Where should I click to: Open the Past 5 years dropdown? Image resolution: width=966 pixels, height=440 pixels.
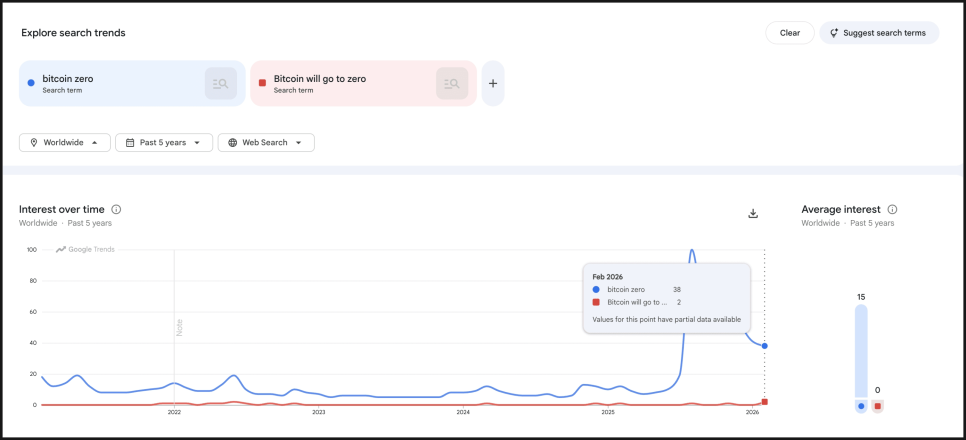pyautogui.click(x=164, y=143)
